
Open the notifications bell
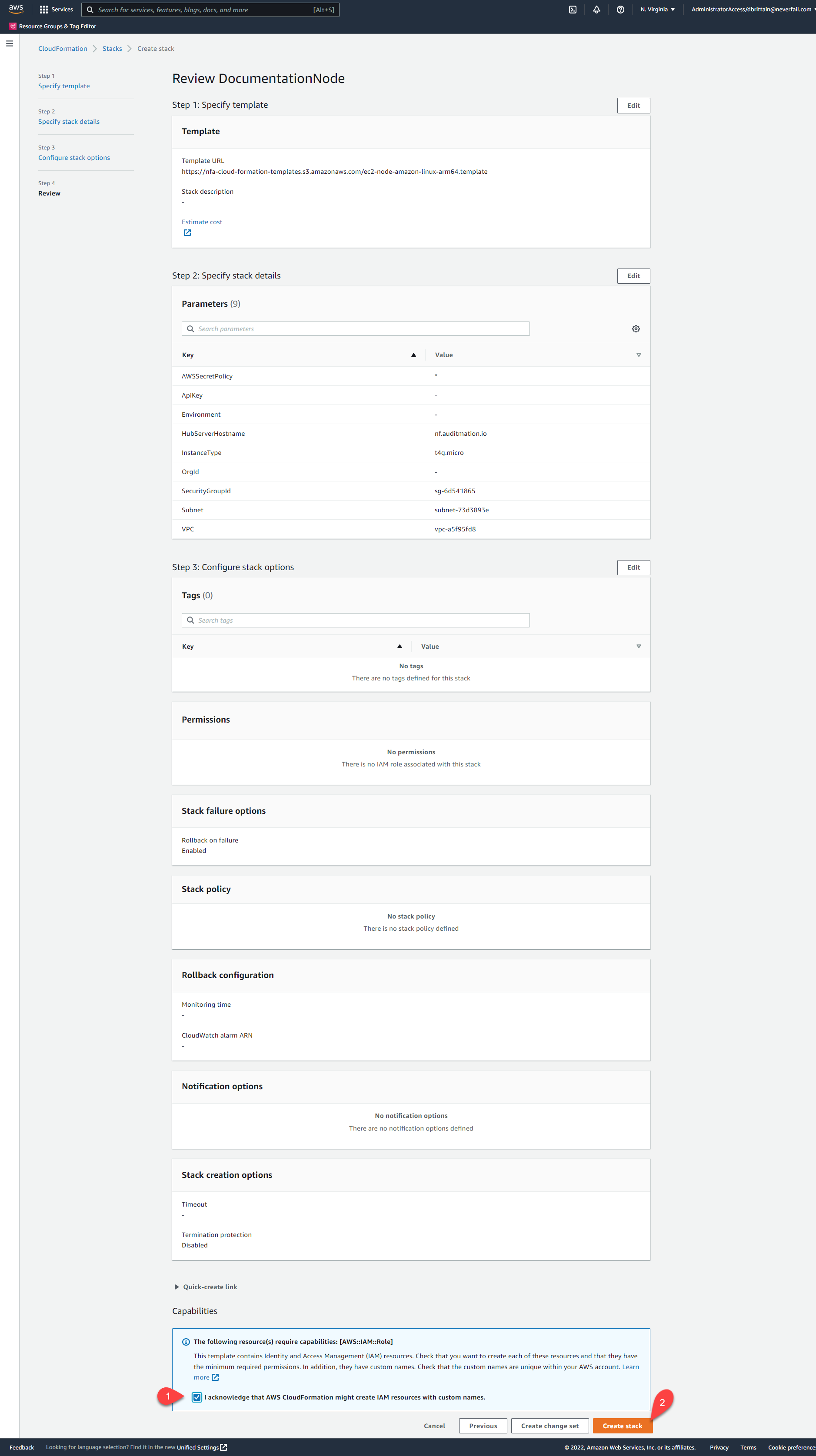pyautogui.click(x=596, y=10)
